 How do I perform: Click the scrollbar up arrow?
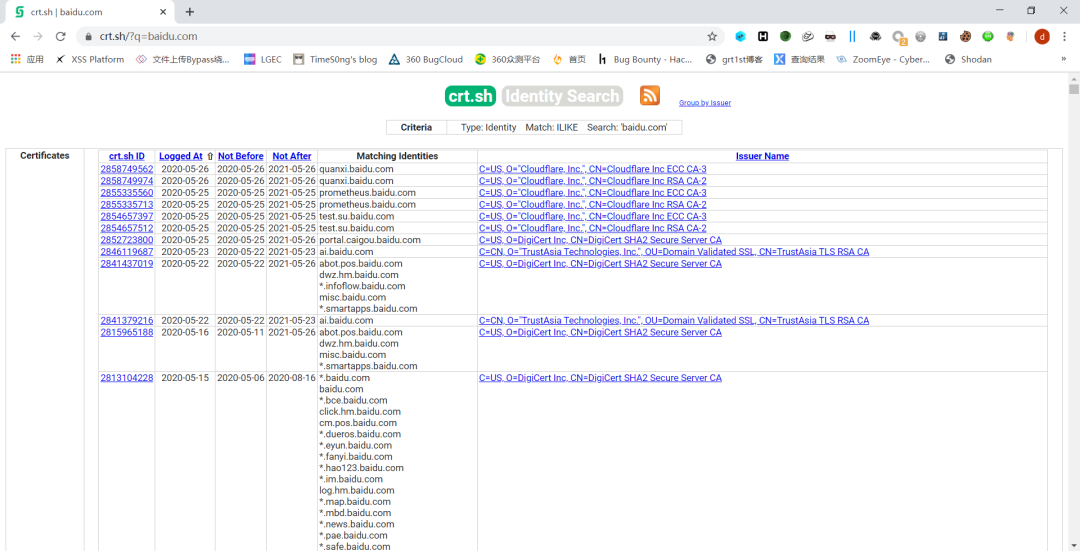tap(1073, 77)
